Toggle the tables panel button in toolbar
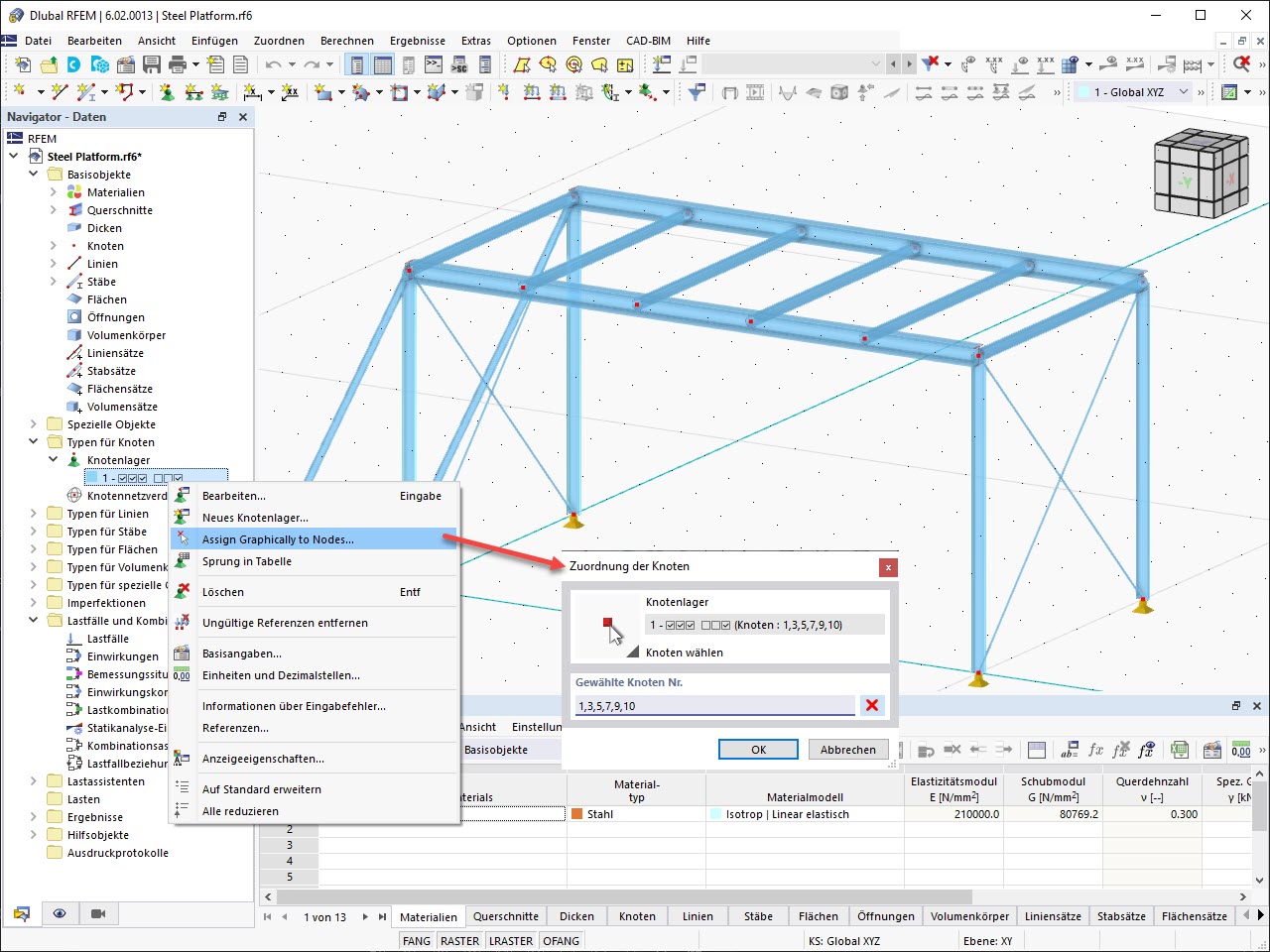 382,64
